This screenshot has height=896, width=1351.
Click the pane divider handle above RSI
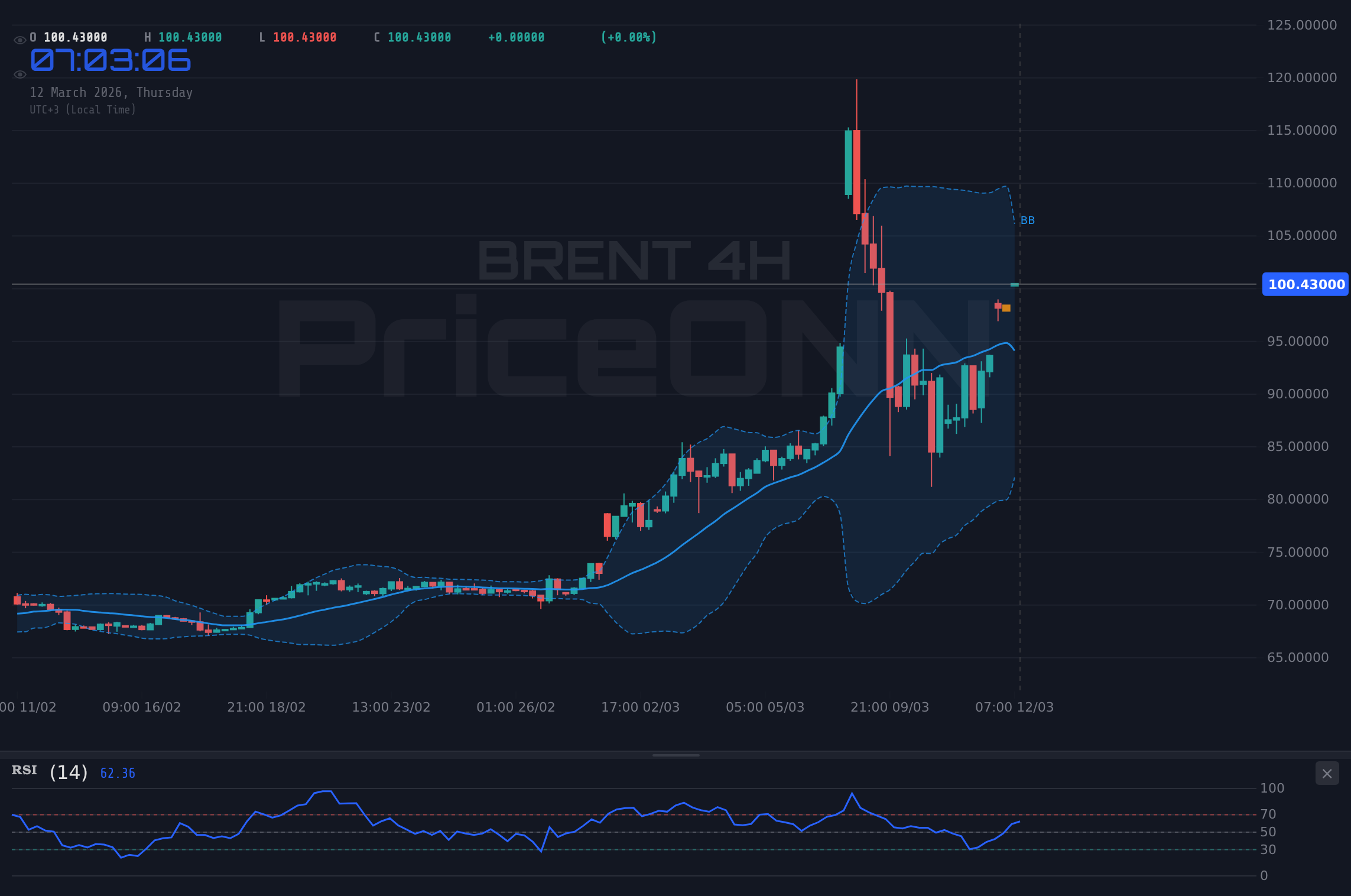(x=675, y=755)
